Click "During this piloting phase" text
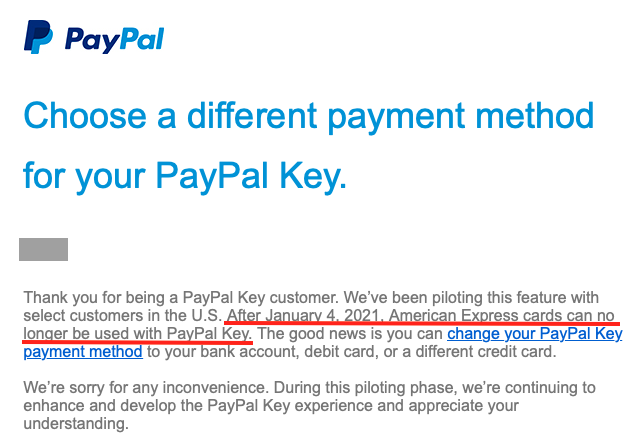The width and height of the screenshot is (639, 443). 366,388
